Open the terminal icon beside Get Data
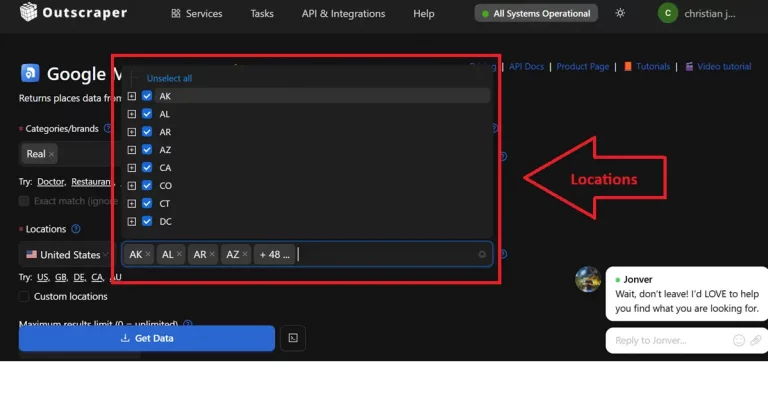Screen dimensions: 768x415 (x=291, y=338)
